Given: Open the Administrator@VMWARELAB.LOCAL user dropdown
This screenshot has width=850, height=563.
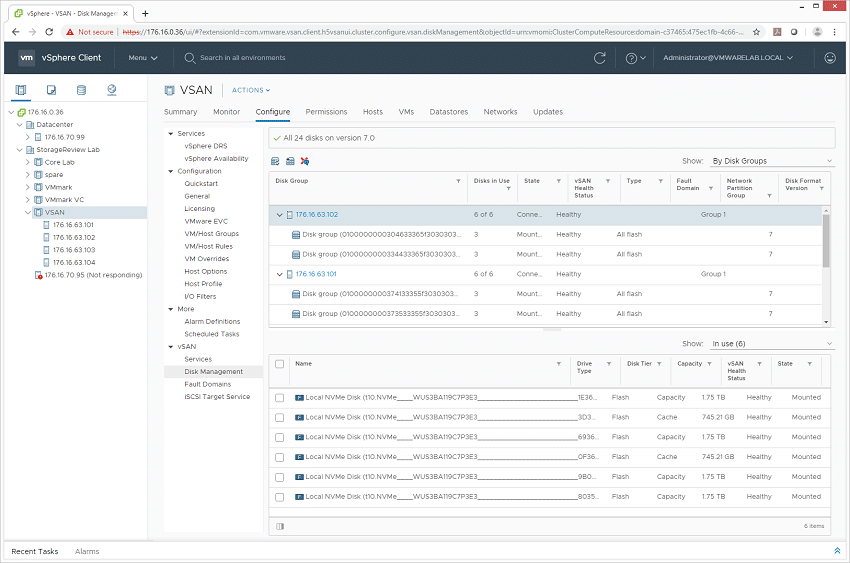Looking at the screenshot, I should [x=728, y=57].
